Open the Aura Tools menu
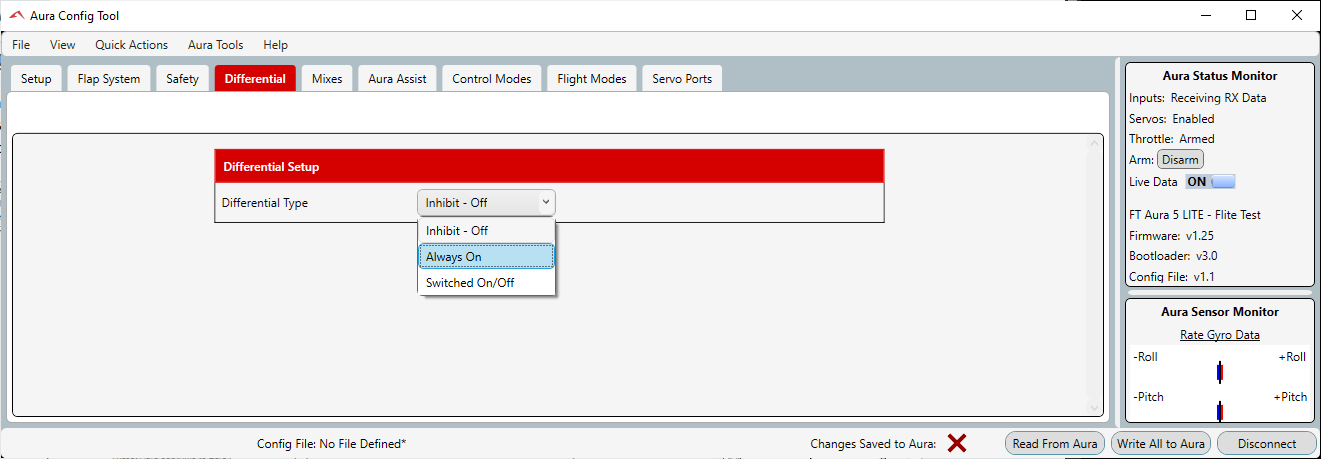Viewport: 1321px width, 459px height. (215, 45)
